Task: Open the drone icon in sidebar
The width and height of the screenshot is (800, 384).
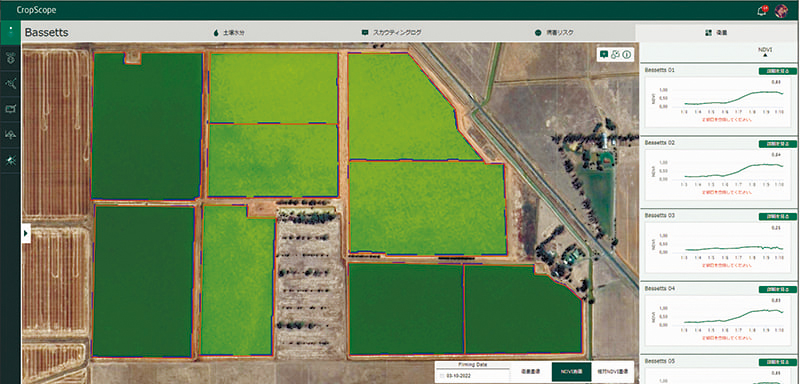Action: pyautogui.click(x=10, y=57)
